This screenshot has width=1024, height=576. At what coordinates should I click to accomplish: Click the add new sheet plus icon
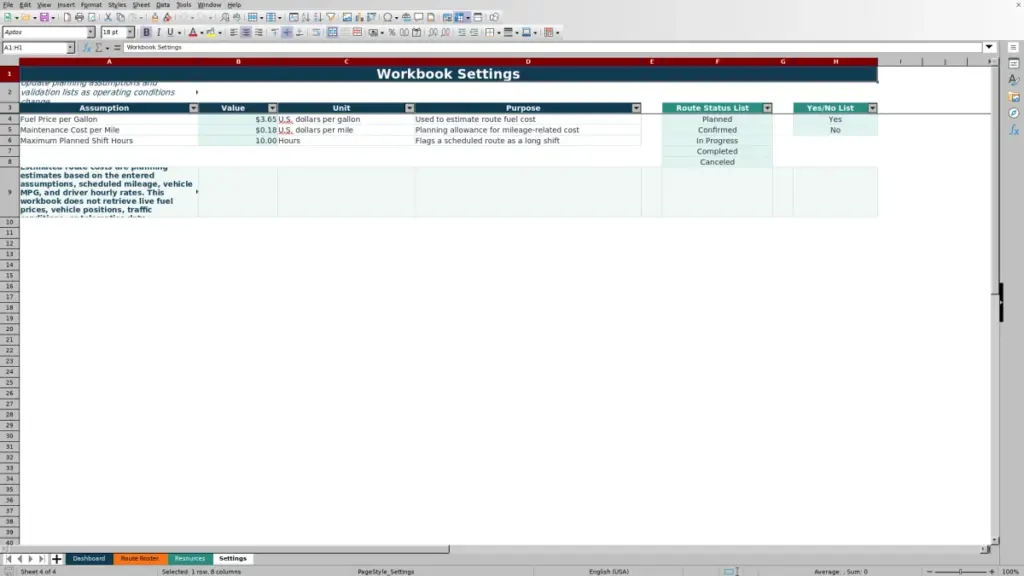click(x=56, y=558)
